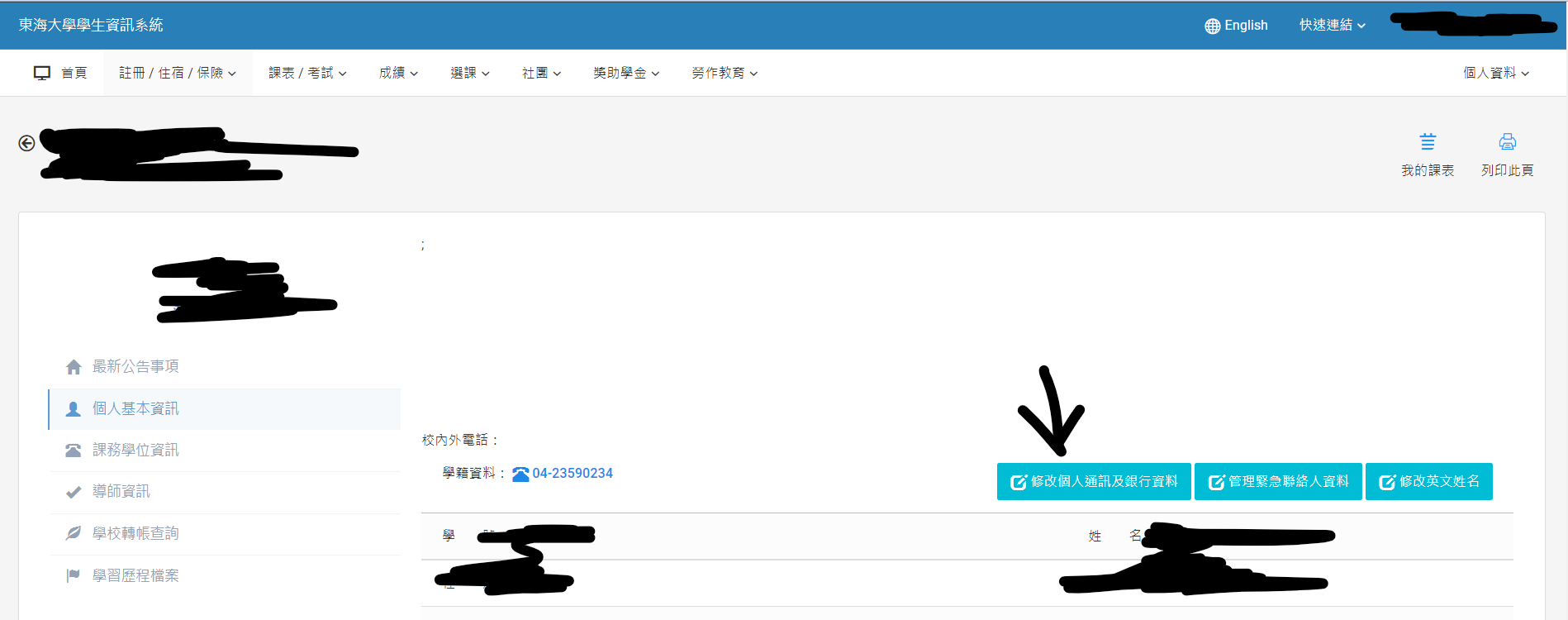
Task: Open 導師資訊 in the sidebar
Action: tap(225, 492)
